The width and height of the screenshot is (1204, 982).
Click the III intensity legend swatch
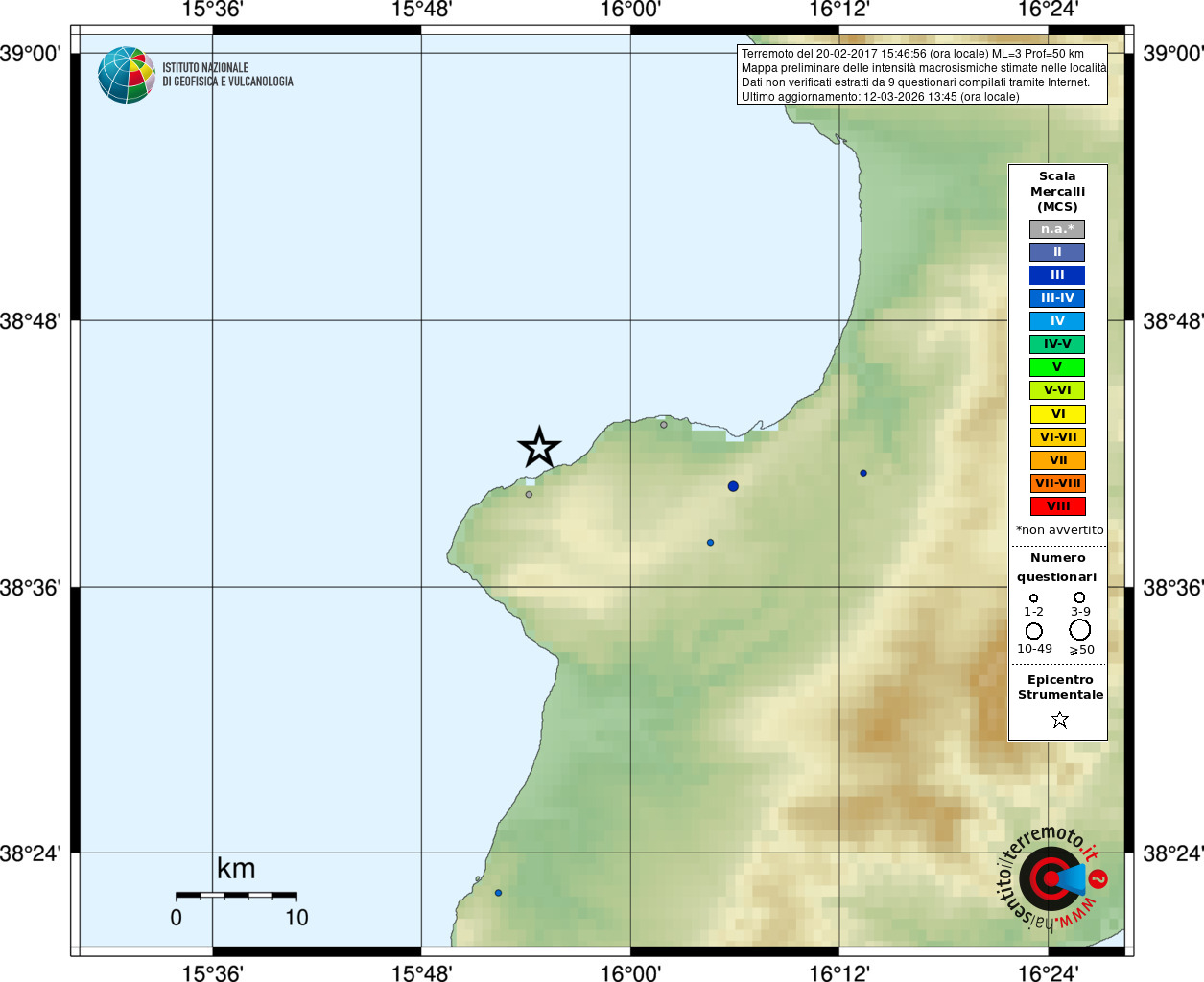pyautogui.click(x=1057, y=275)
